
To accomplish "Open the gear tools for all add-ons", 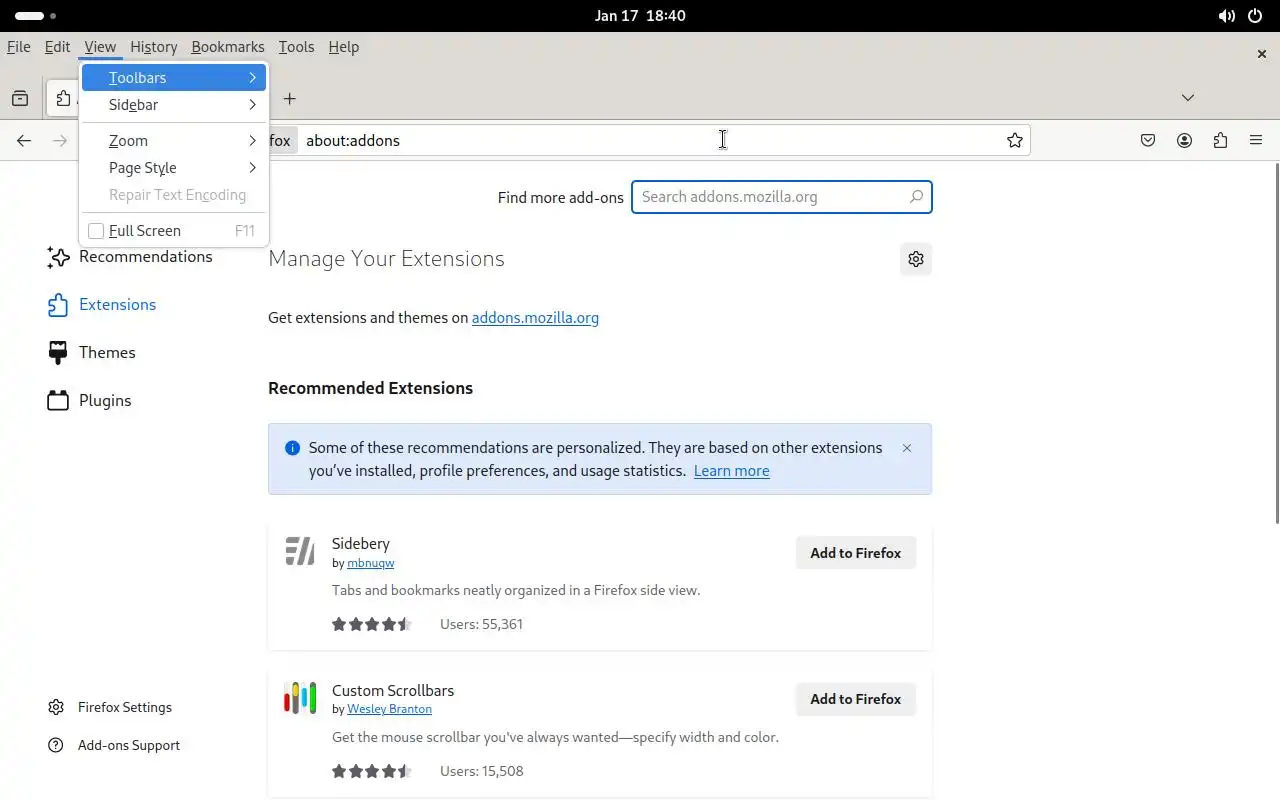I will (916, 259).
